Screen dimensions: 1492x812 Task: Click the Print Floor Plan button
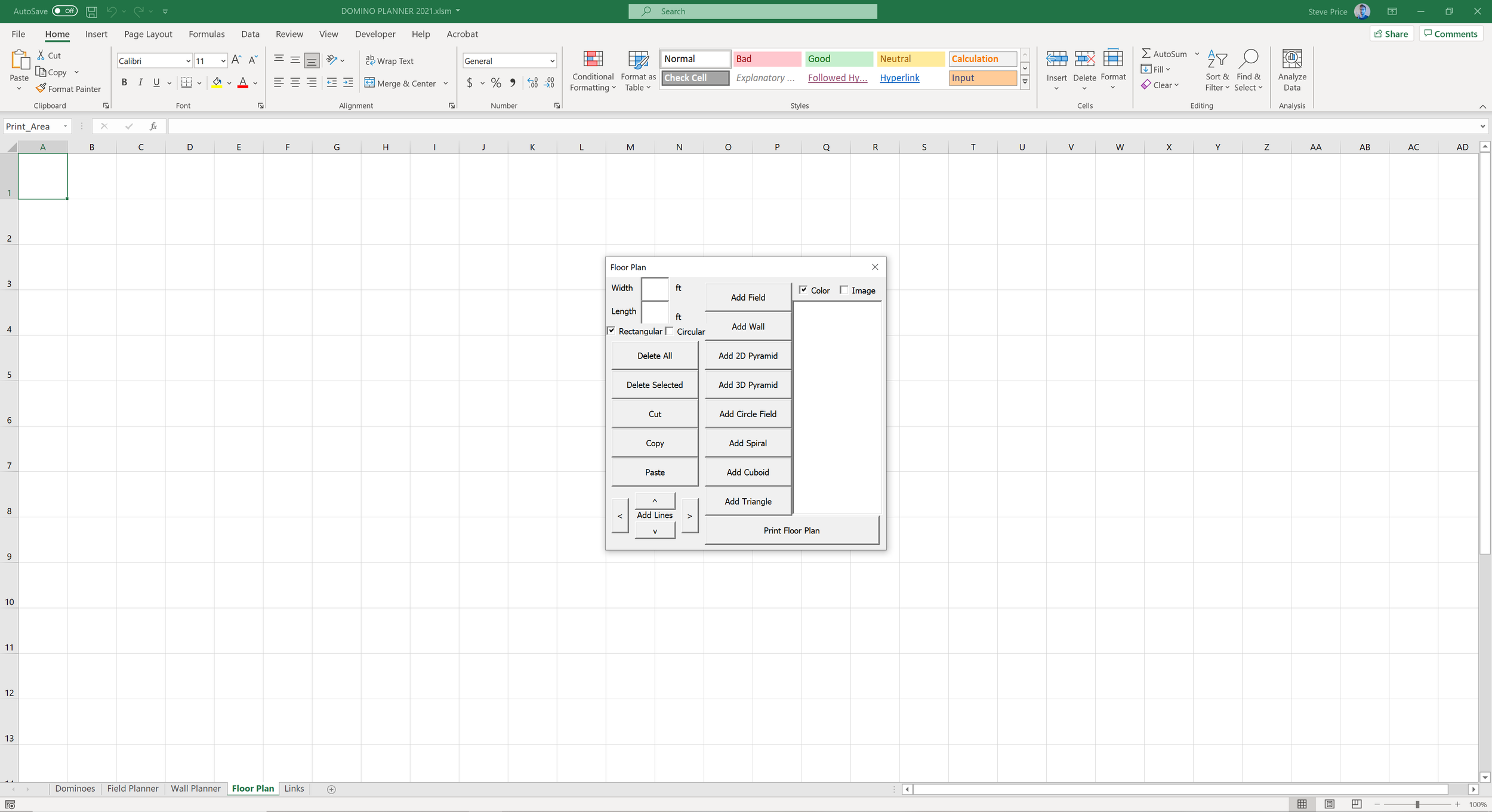pos(791,530)
